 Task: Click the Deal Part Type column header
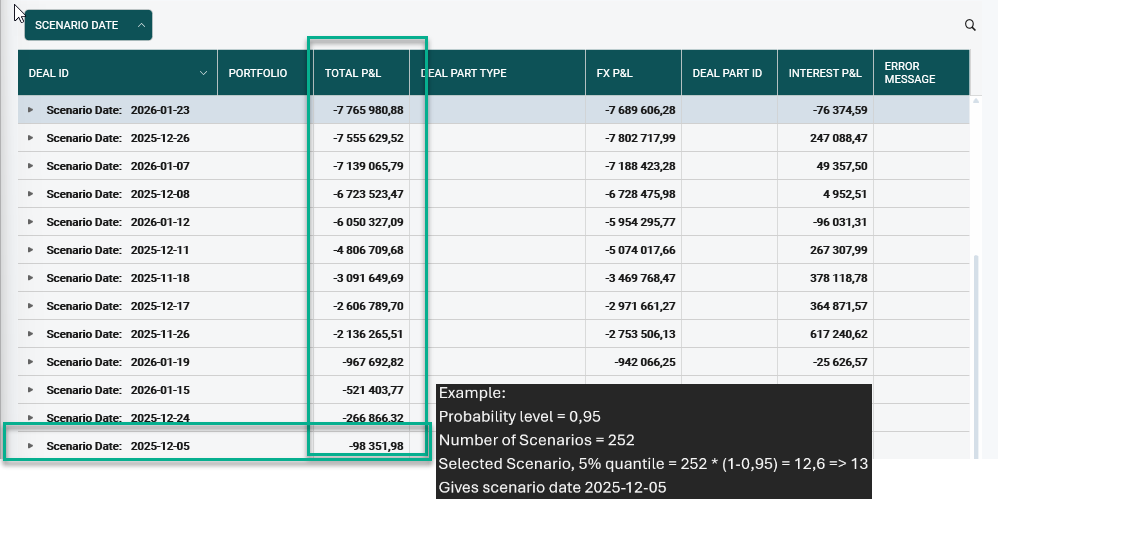(x=464, y=73)
